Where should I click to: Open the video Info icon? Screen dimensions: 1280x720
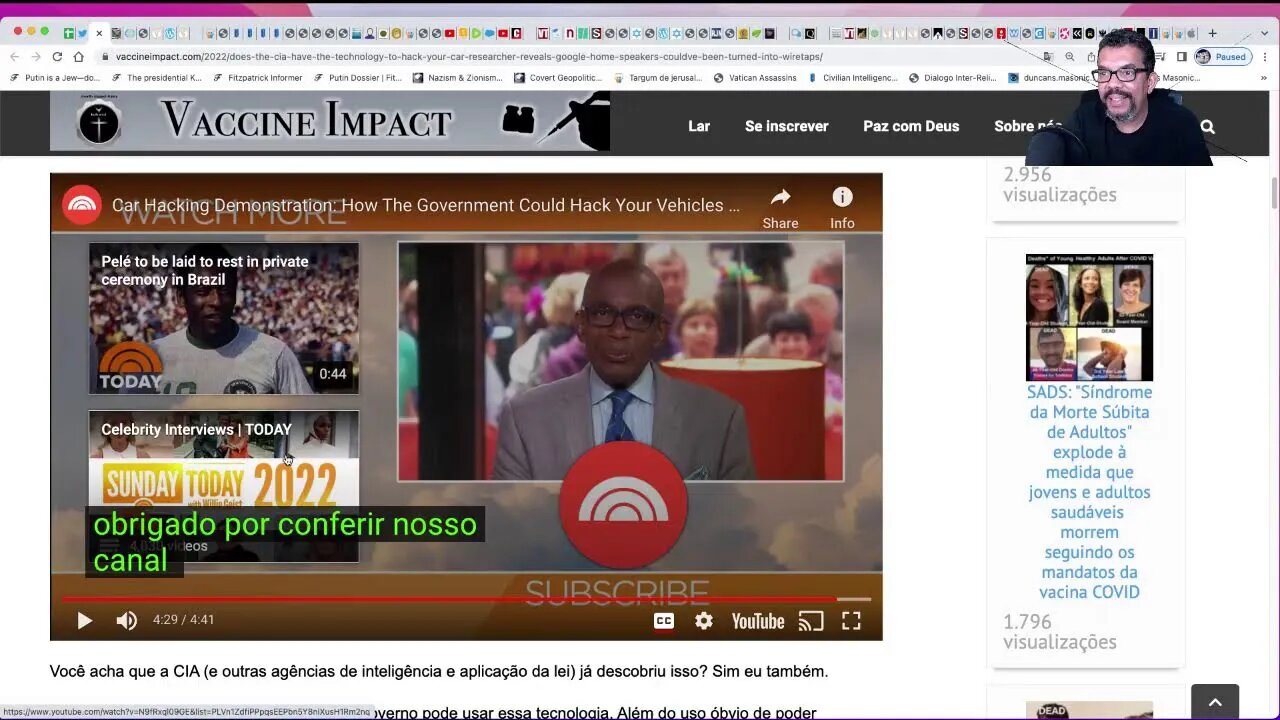tap(842, 207)
